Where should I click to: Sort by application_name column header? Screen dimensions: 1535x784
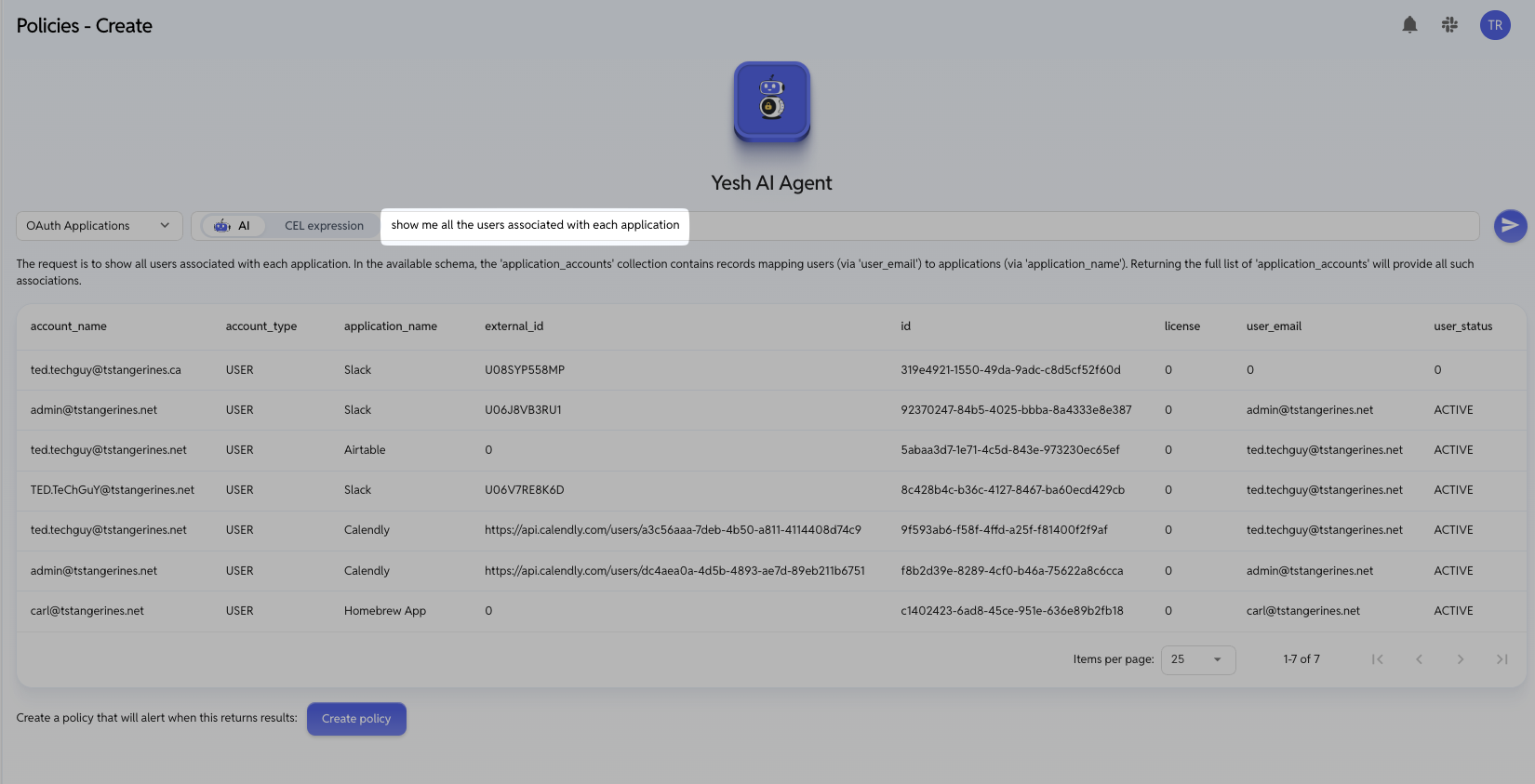click(391, 326)
